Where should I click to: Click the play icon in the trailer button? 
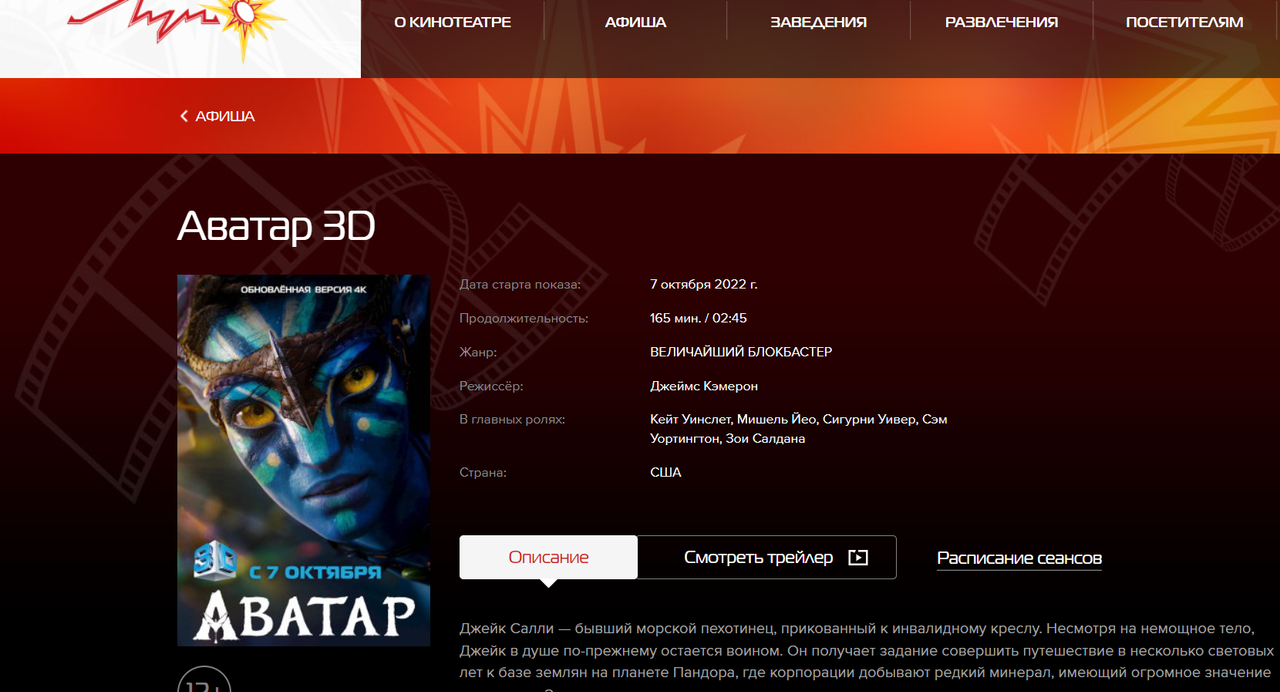coord(858,558)
